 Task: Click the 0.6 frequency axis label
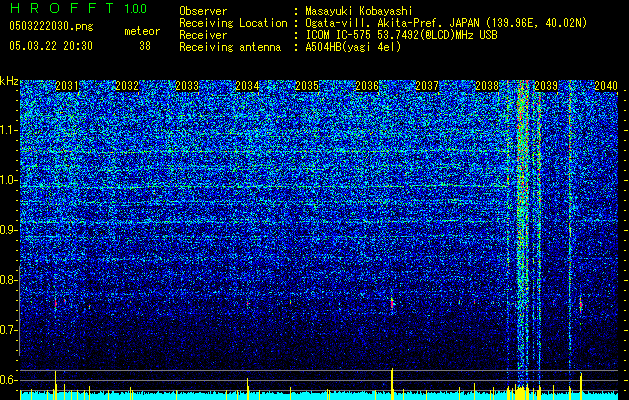pos(9,380)
